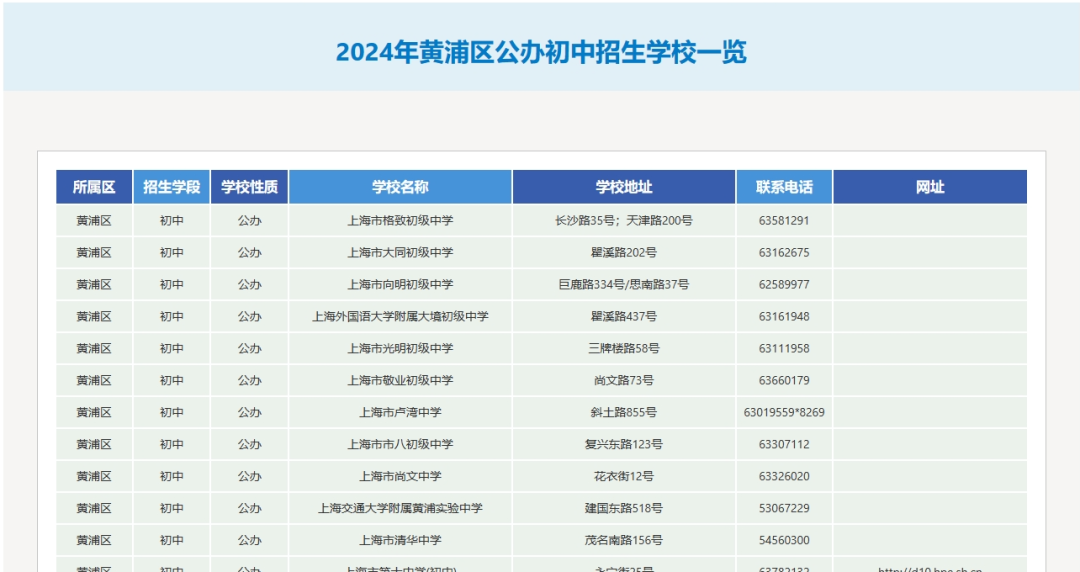Image resolution: width=1080 pixels, height=572 pixels.
Task: Click phone number 63019559*8269
Action: [x=784, y=412]
